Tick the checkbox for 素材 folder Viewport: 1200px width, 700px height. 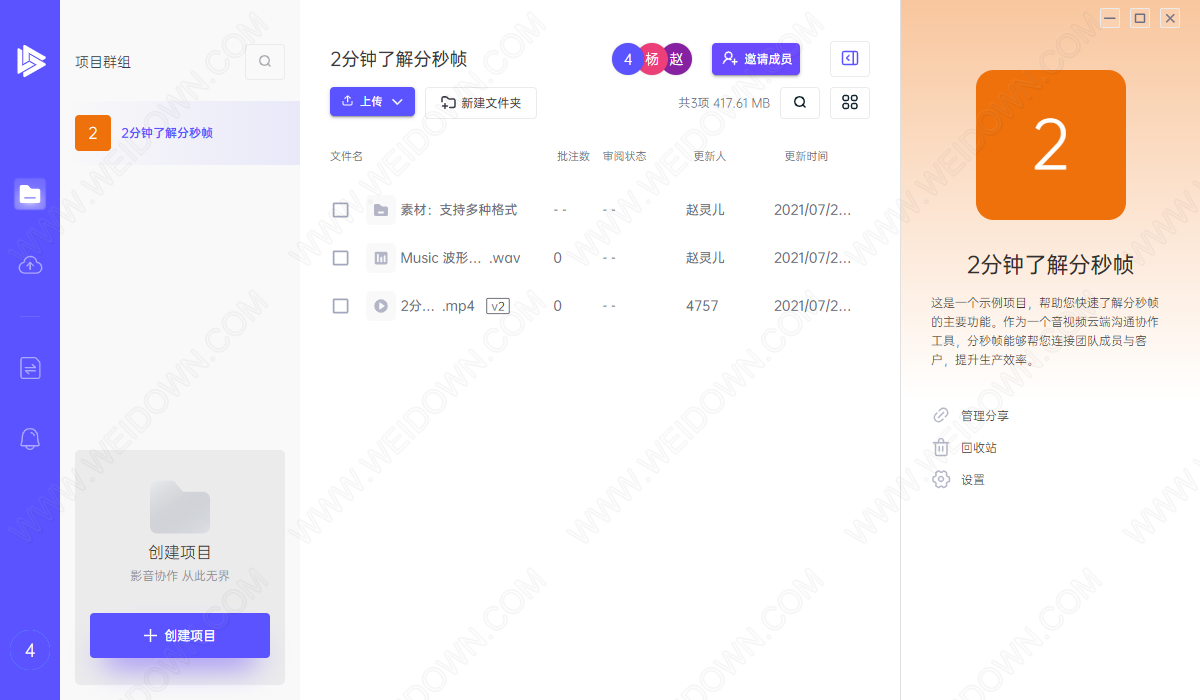point(340,210)
